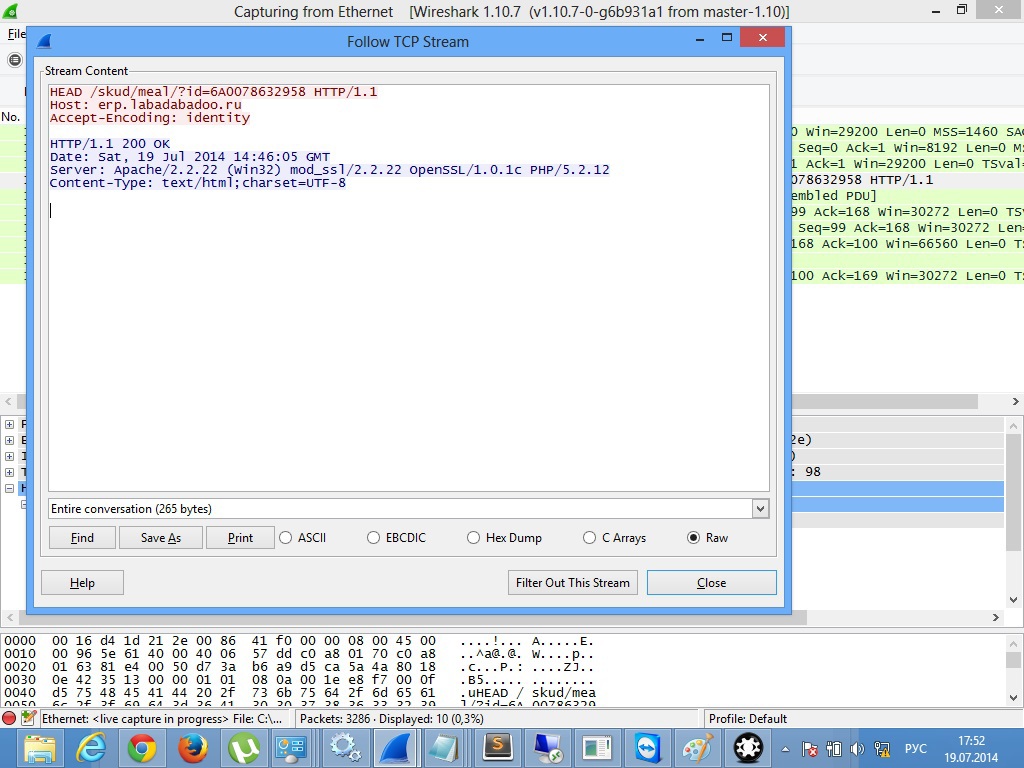1024x768 pixels.
Task: Open capture file comments icon in status bar
Action: 28,718
